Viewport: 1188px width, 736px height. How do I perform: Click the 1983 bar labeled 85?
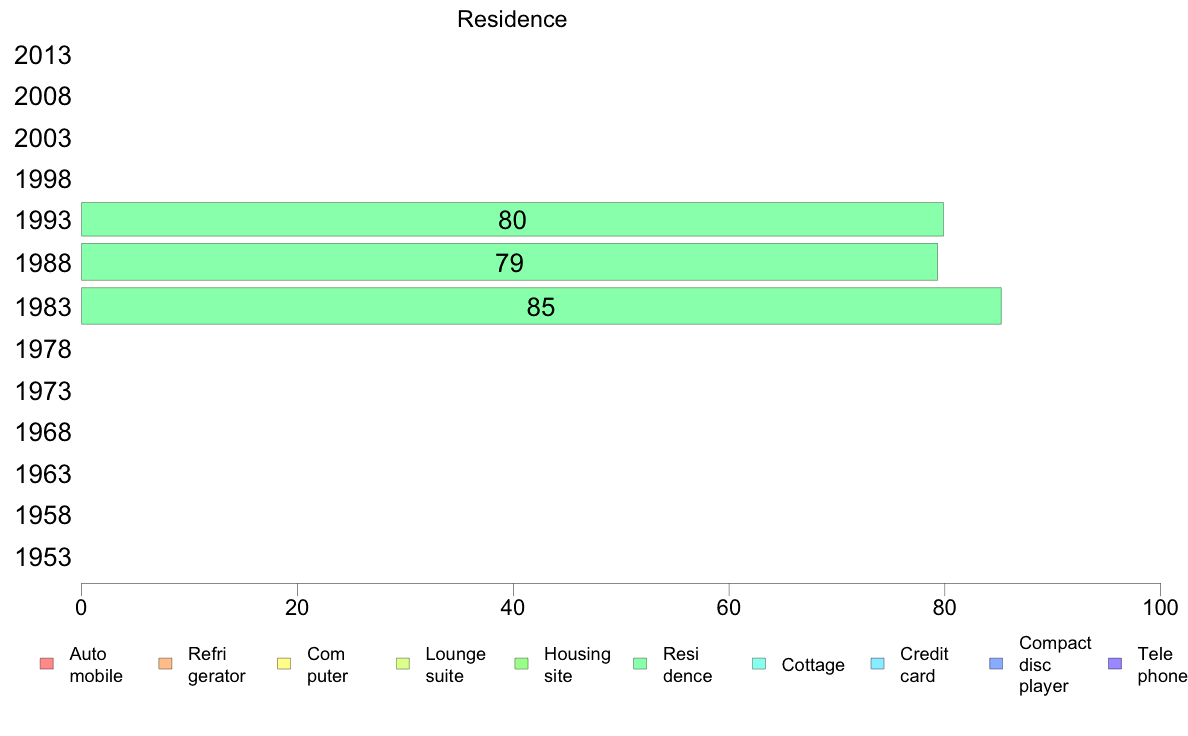point(541,306)
